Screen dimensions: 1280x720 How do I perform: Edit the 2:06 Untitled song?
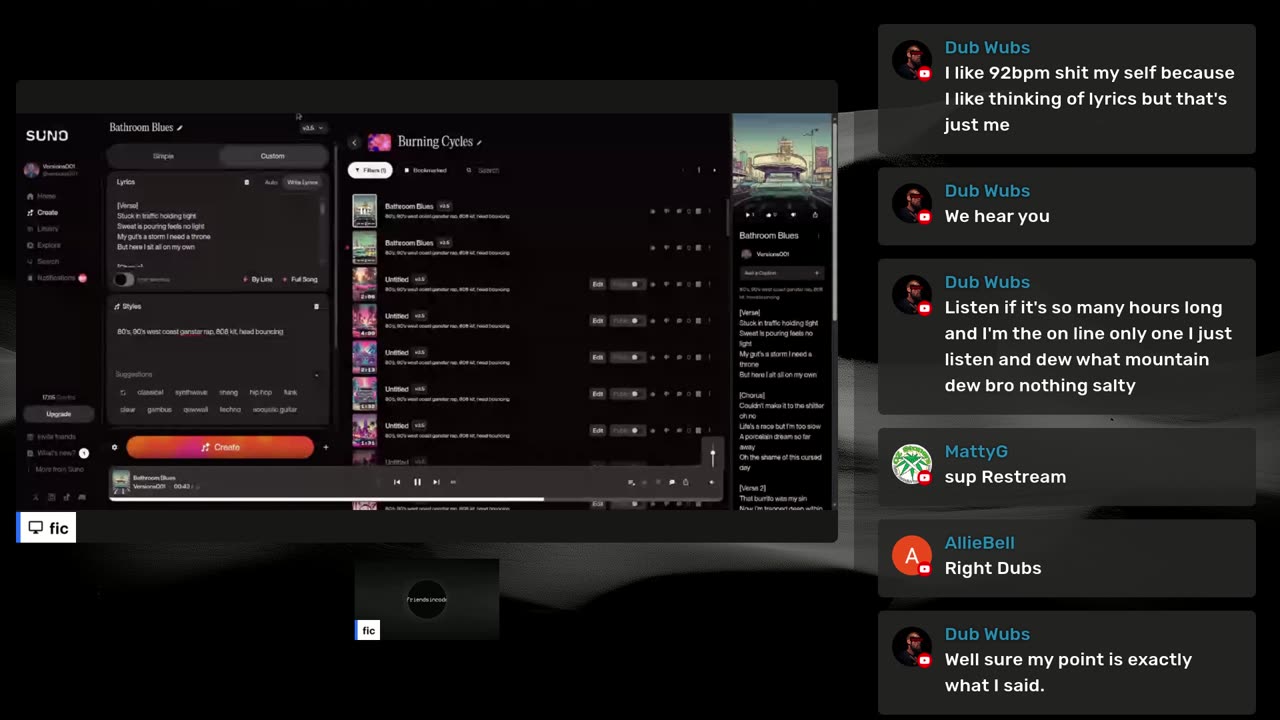598,284
